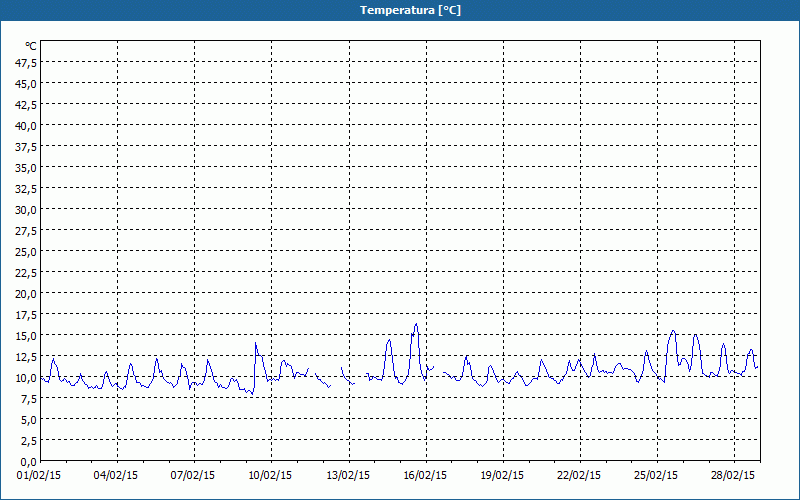The image size is (800, 500).
Task: Click the 2,5 y-axis label
Action: (28, 441)
